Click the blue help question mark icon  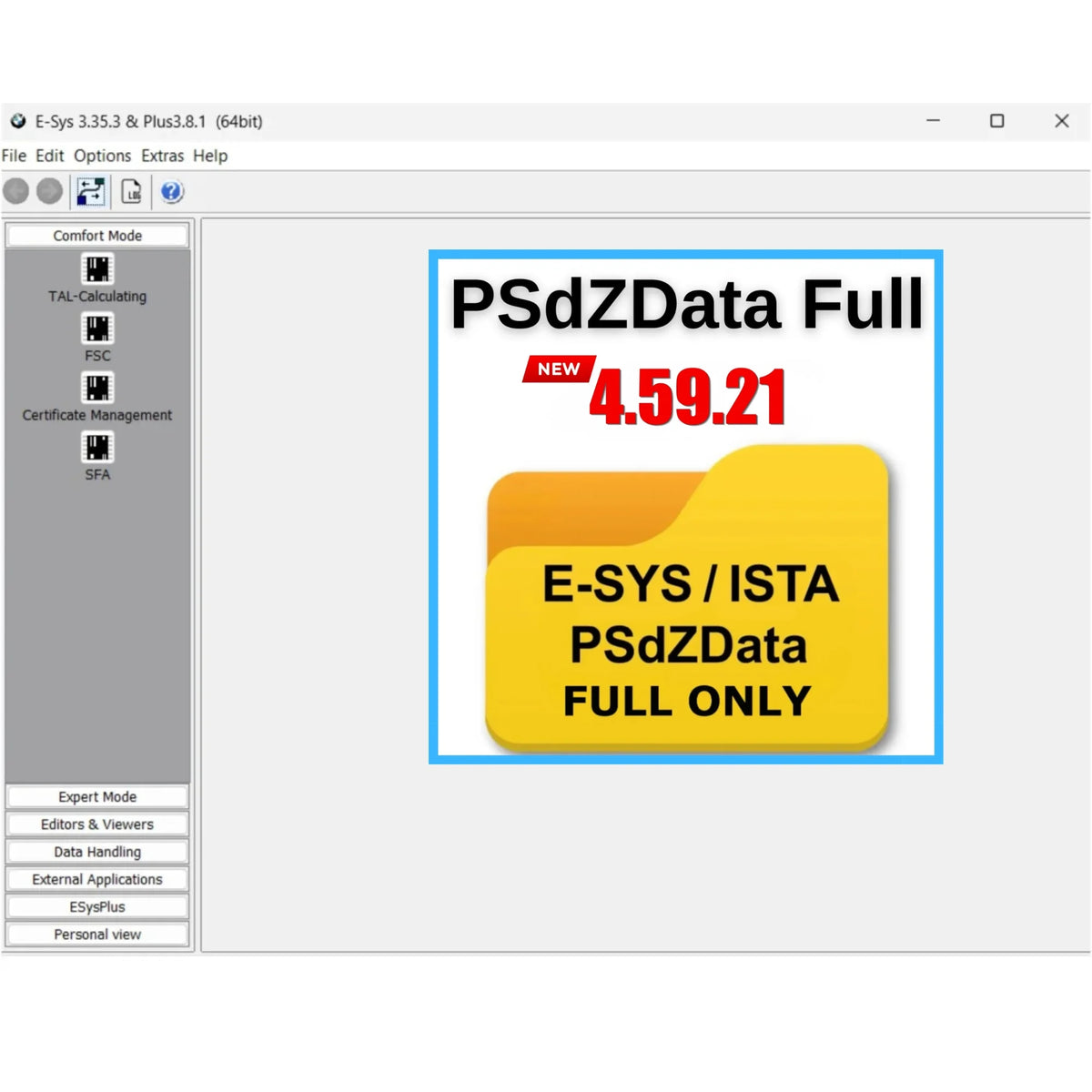point(172,191)
